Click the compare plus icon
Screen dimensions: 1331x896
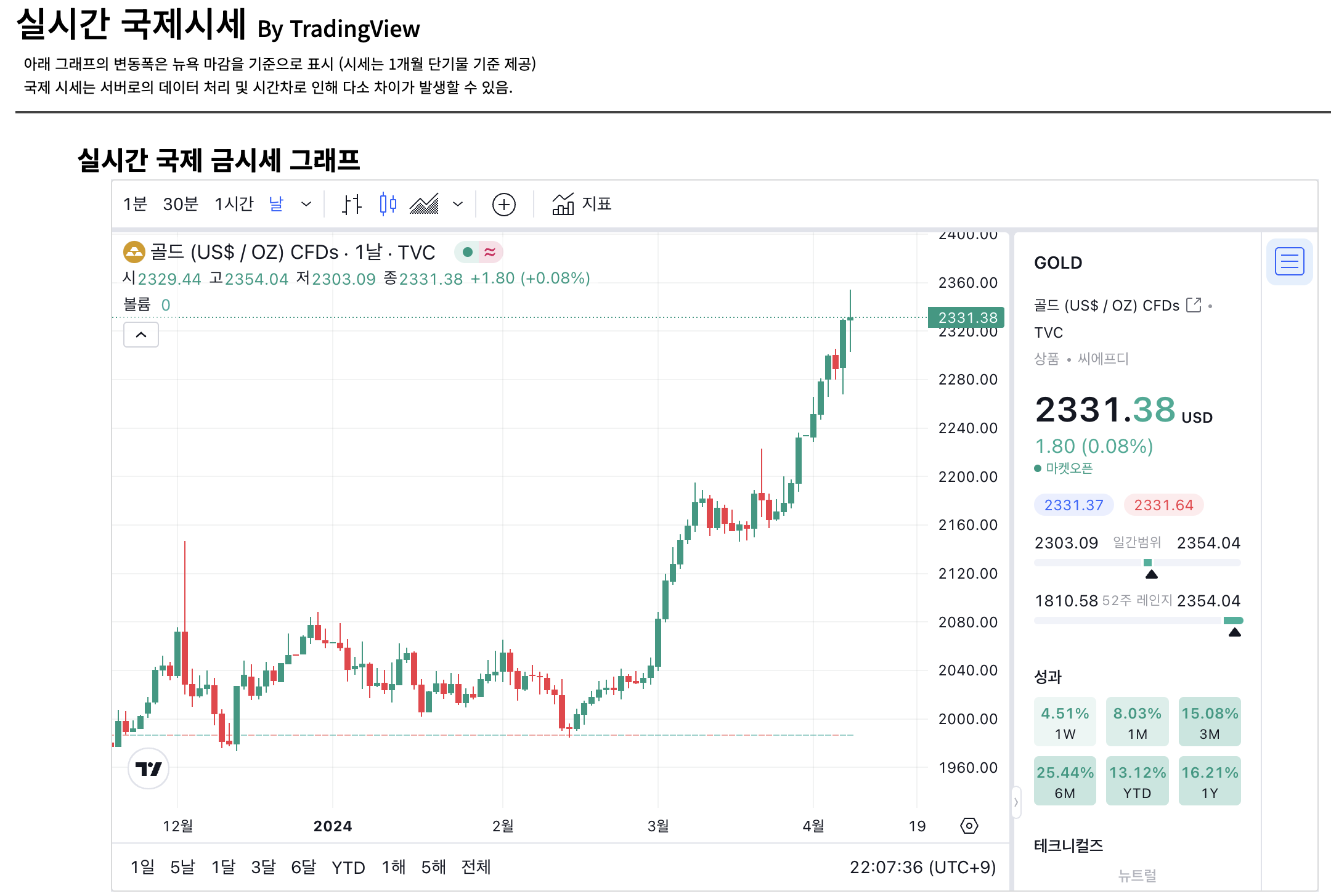[503, 204]
